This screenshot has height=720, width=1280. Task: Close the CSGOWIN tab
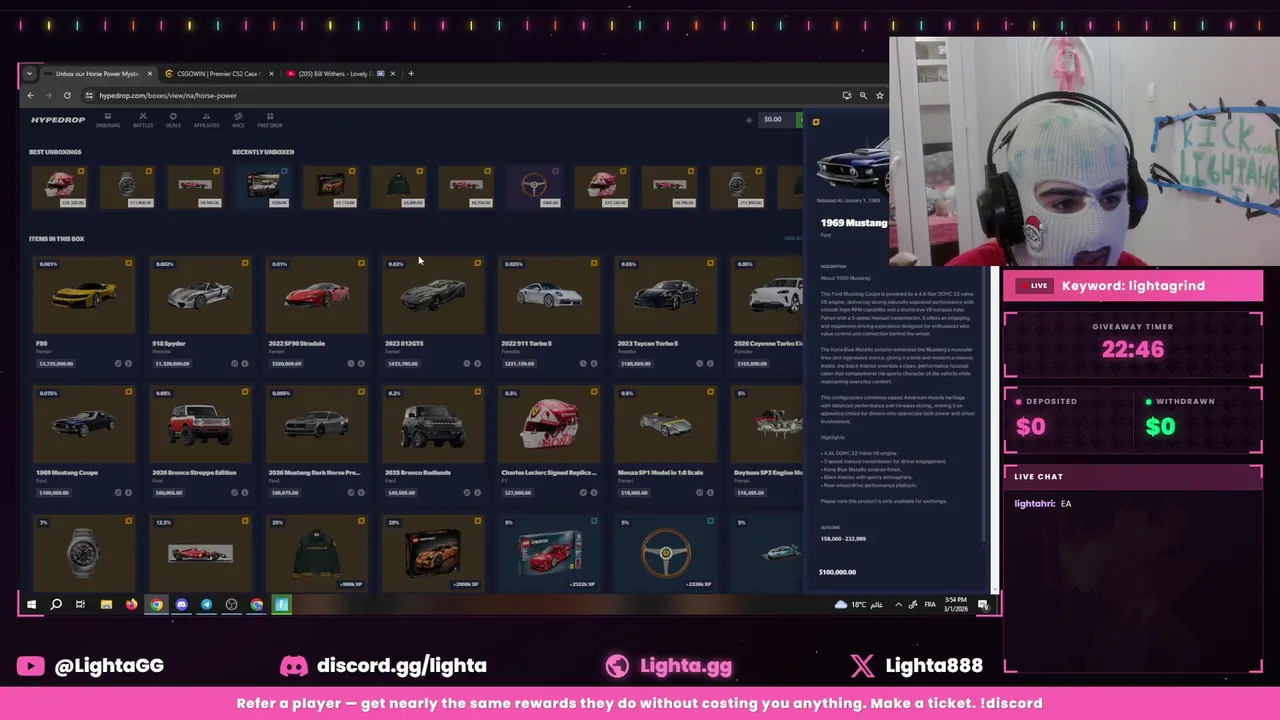point(271,73)
